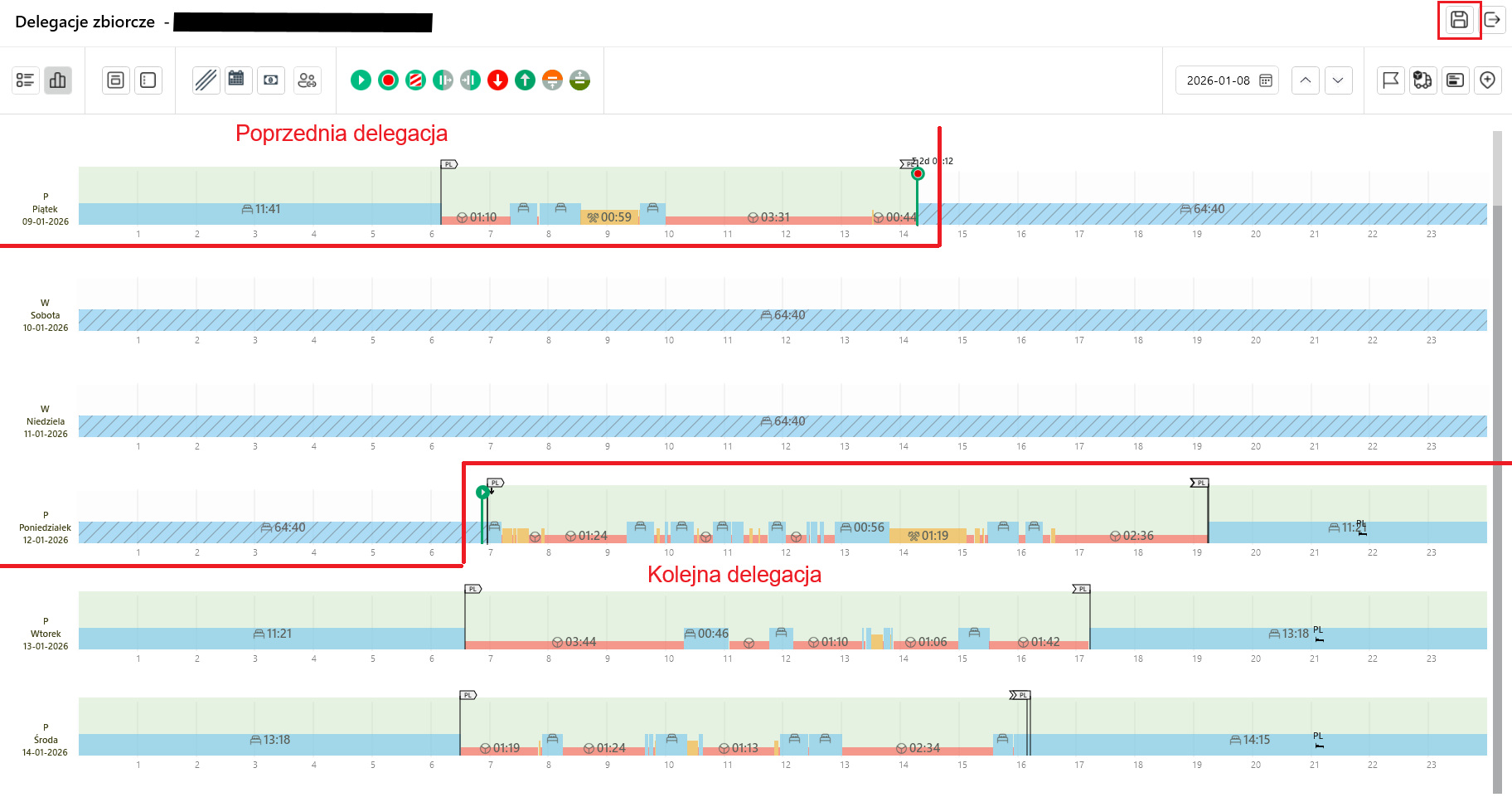
Task: Click the flag icon in the right toolbar
Action: [1391, 80]
